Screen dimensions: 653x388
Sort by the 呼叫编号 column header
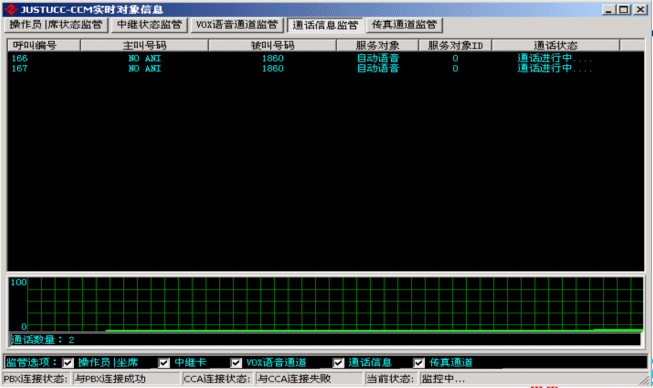pos(44,45)
